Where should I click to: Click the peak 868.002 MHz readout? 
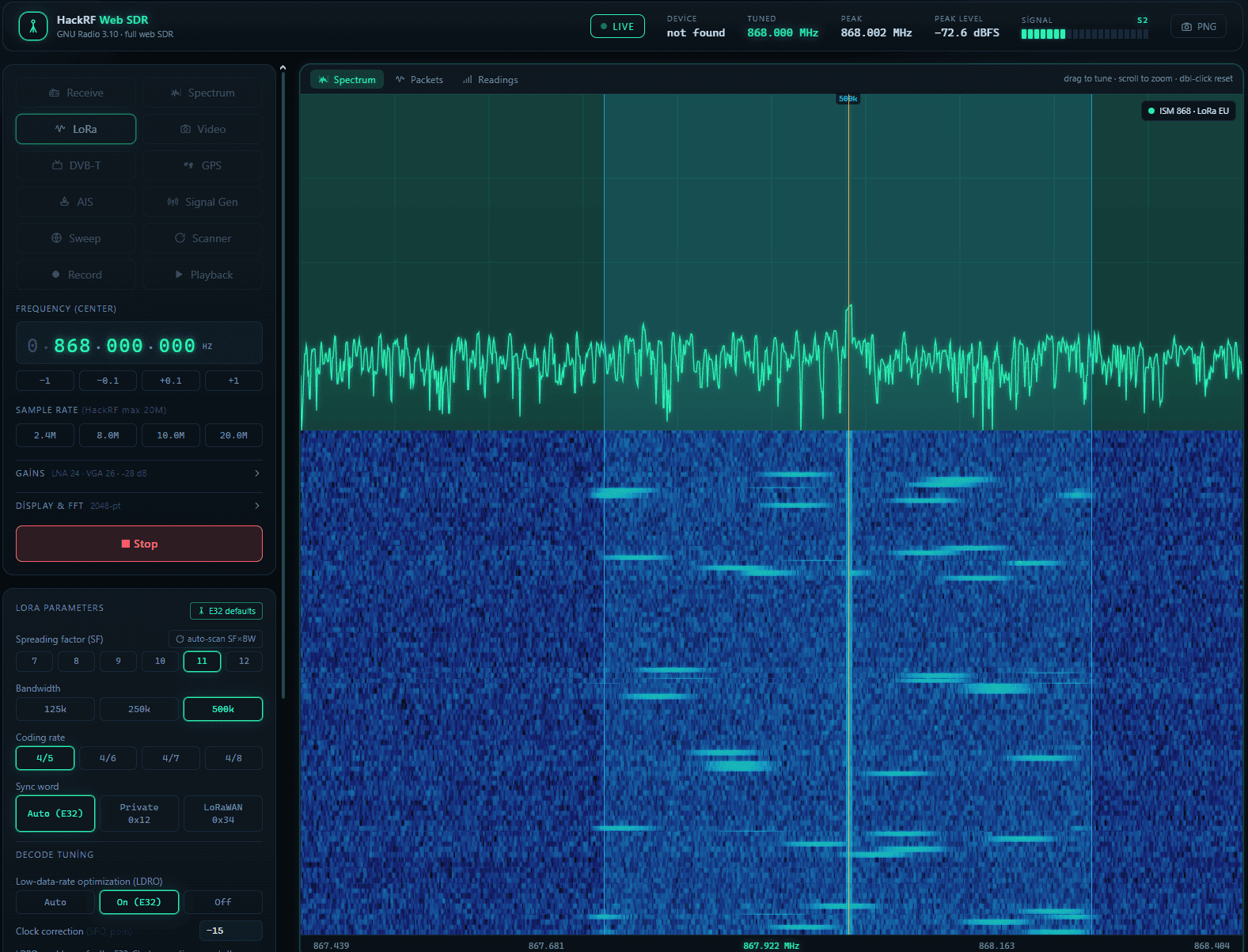pyautogui.click(x=876, y=32)
